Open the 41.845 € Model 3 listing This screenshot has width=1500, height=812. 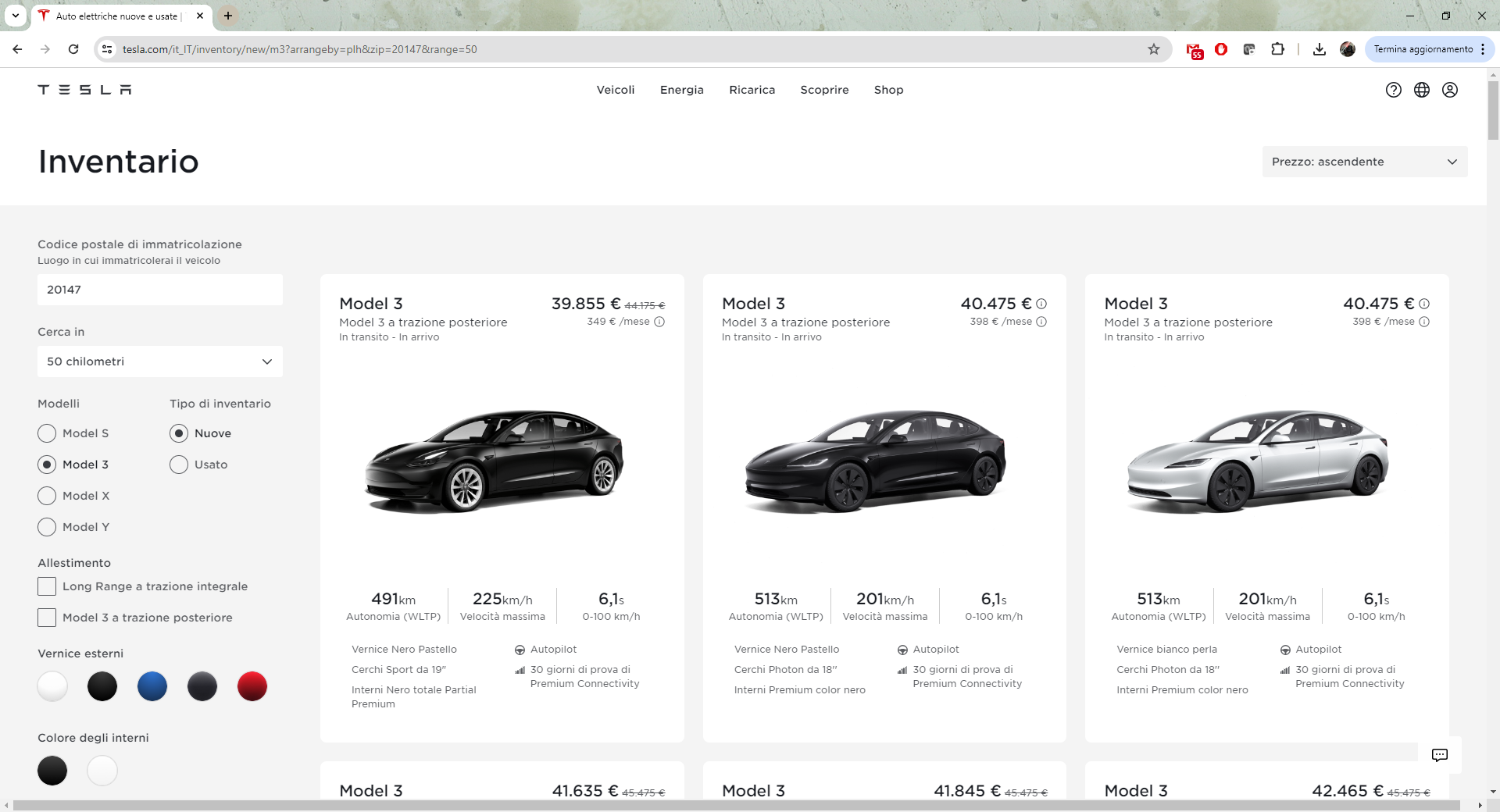pos(753,790)
